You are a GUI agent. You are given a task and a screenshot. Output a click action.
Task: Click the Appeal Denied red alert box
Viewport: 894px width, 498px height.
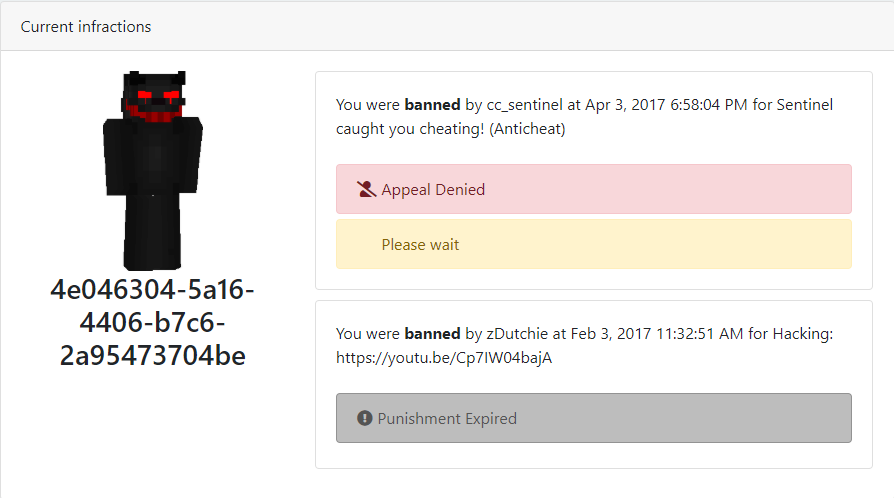[x=594, y=189]
